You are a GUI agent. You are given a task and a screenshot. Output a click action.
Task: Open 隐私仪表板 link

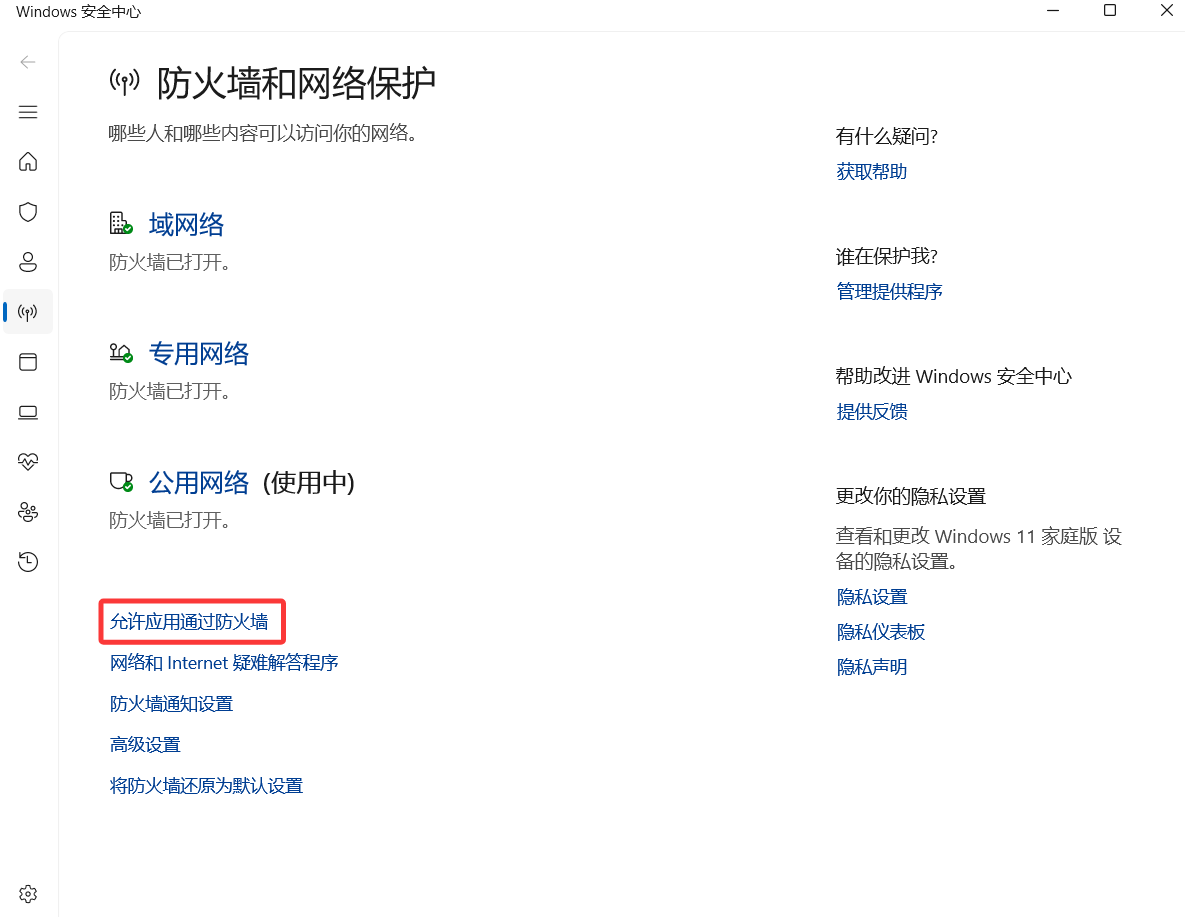[x=880, y=632]
